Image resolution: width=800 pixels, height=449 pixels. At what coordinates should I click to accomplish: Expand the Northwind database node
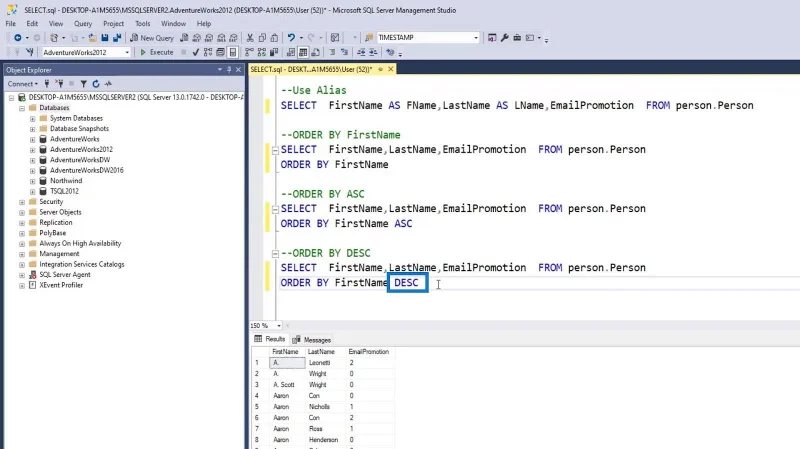click(32, 181)
